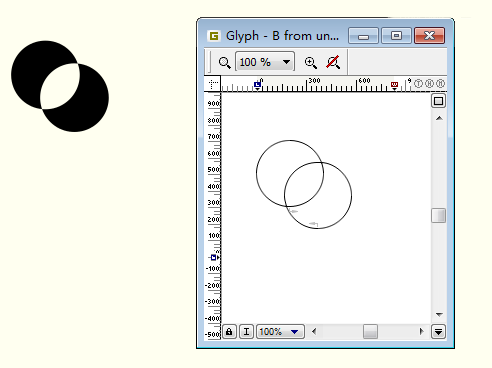Click the I-beam text mode button
This screenshot has height=368, width=492.
pyautogui.click(x=246, y=332)
